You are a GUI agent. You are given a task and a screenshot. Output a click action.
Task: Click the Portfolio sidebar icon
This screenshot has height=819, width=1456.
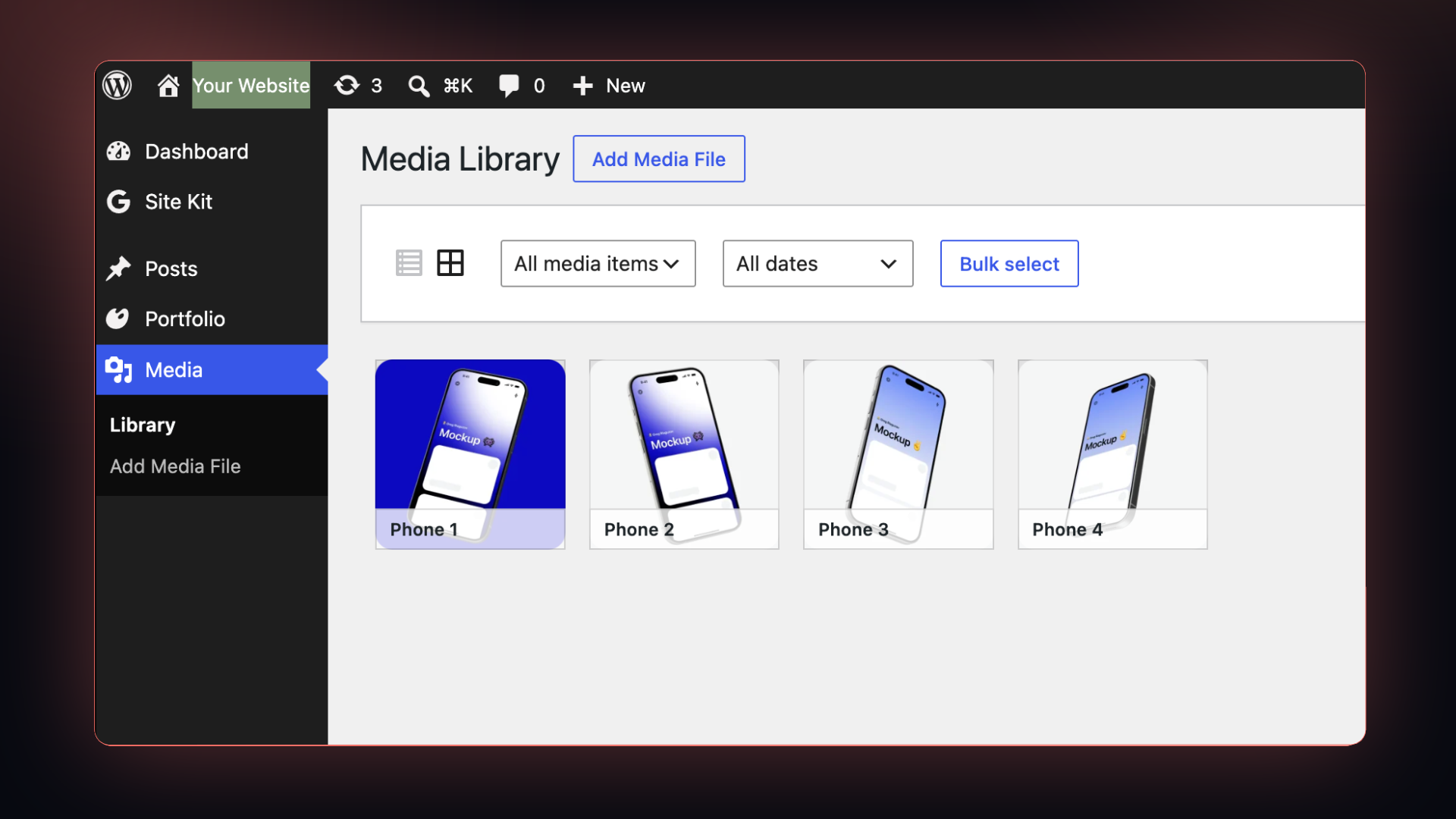click(118, 318)
